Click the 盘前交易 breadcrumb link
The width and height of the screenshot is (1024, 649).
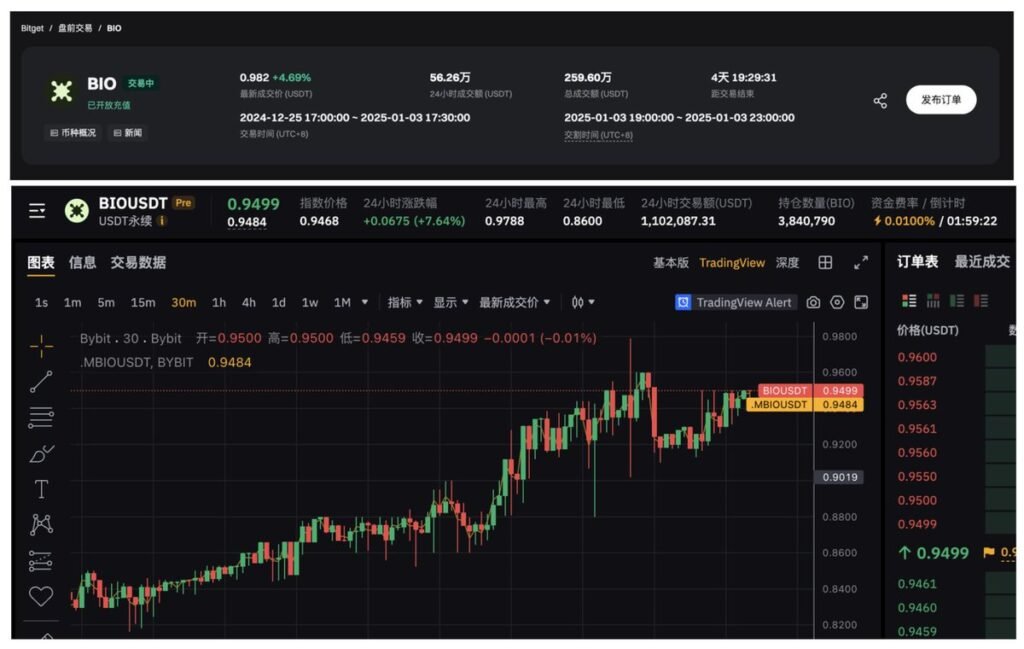pos(75,28)
